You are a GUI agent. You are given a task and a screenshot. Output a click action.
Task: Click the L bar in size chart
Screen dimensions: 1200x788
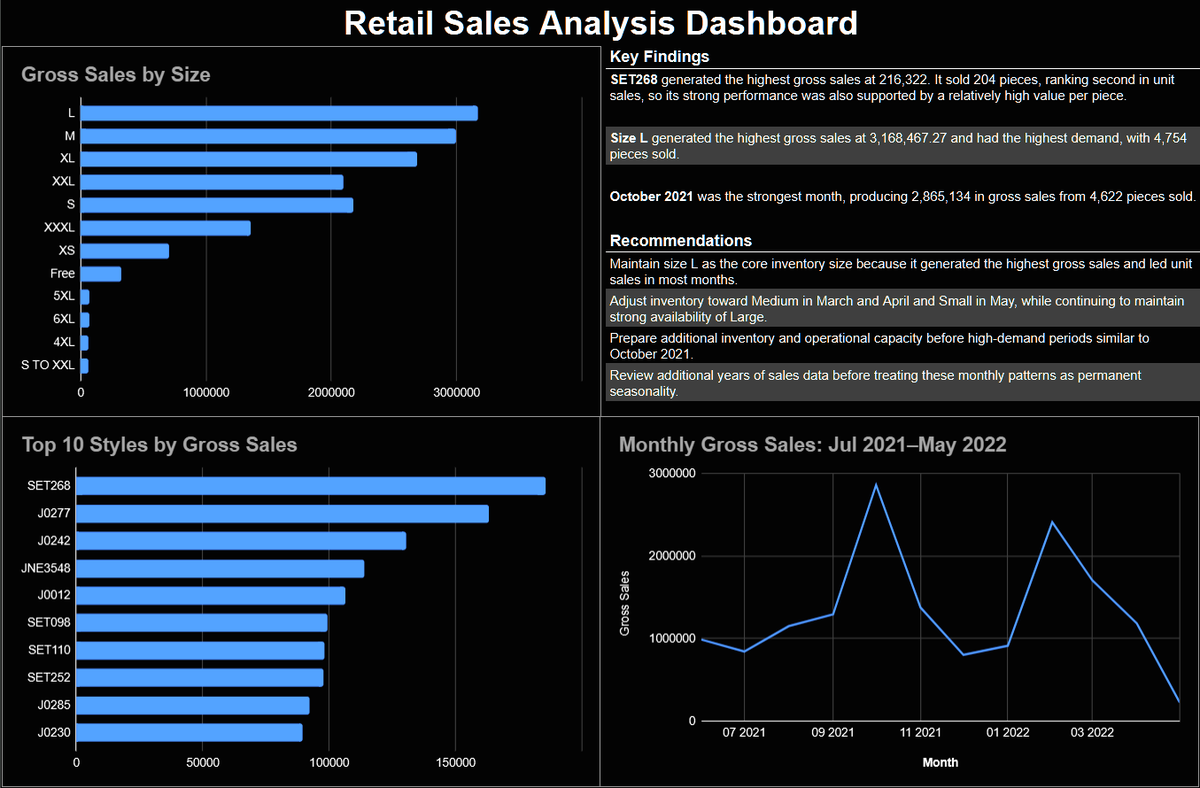click(x=279, y=113)
